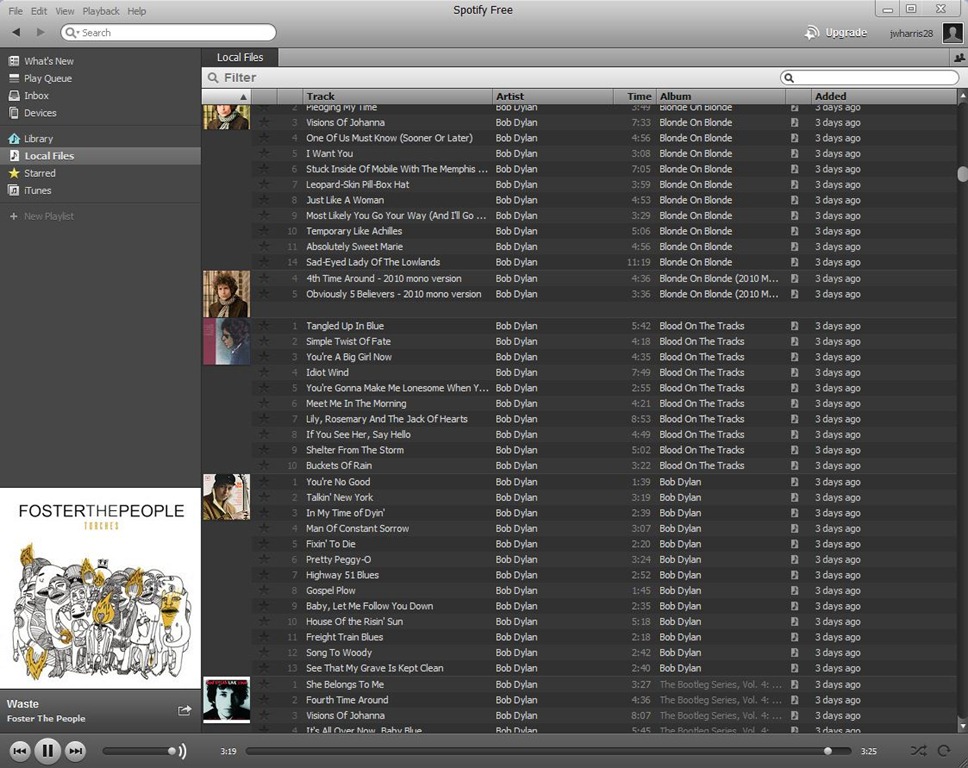
Task: Open the Playback menu
Action: coord(100,11)
